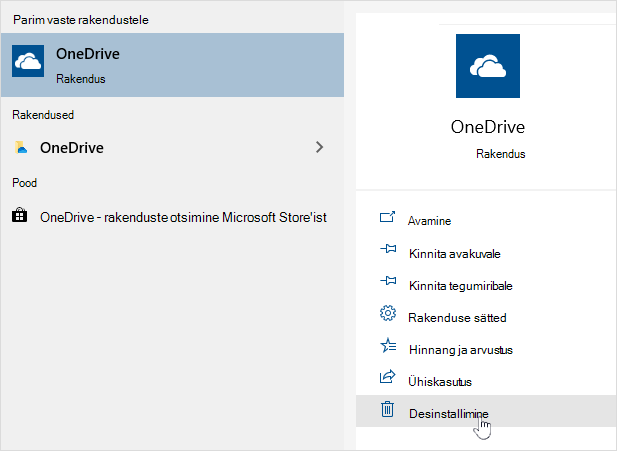Click the share arrow icon for Ühiskasutus
Screen dimensions: 617x451
tap(388, 377)
